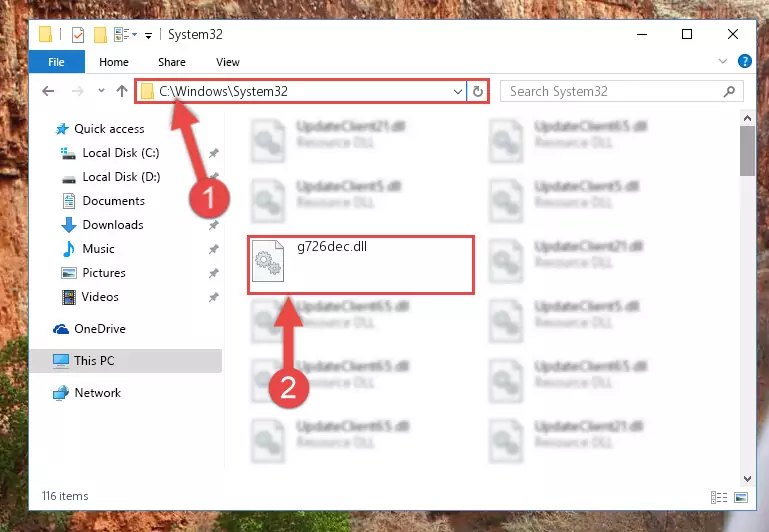Click the pin icon next to Videos
The height and width of the screenshot is (532, 769).
pos(213,297)
